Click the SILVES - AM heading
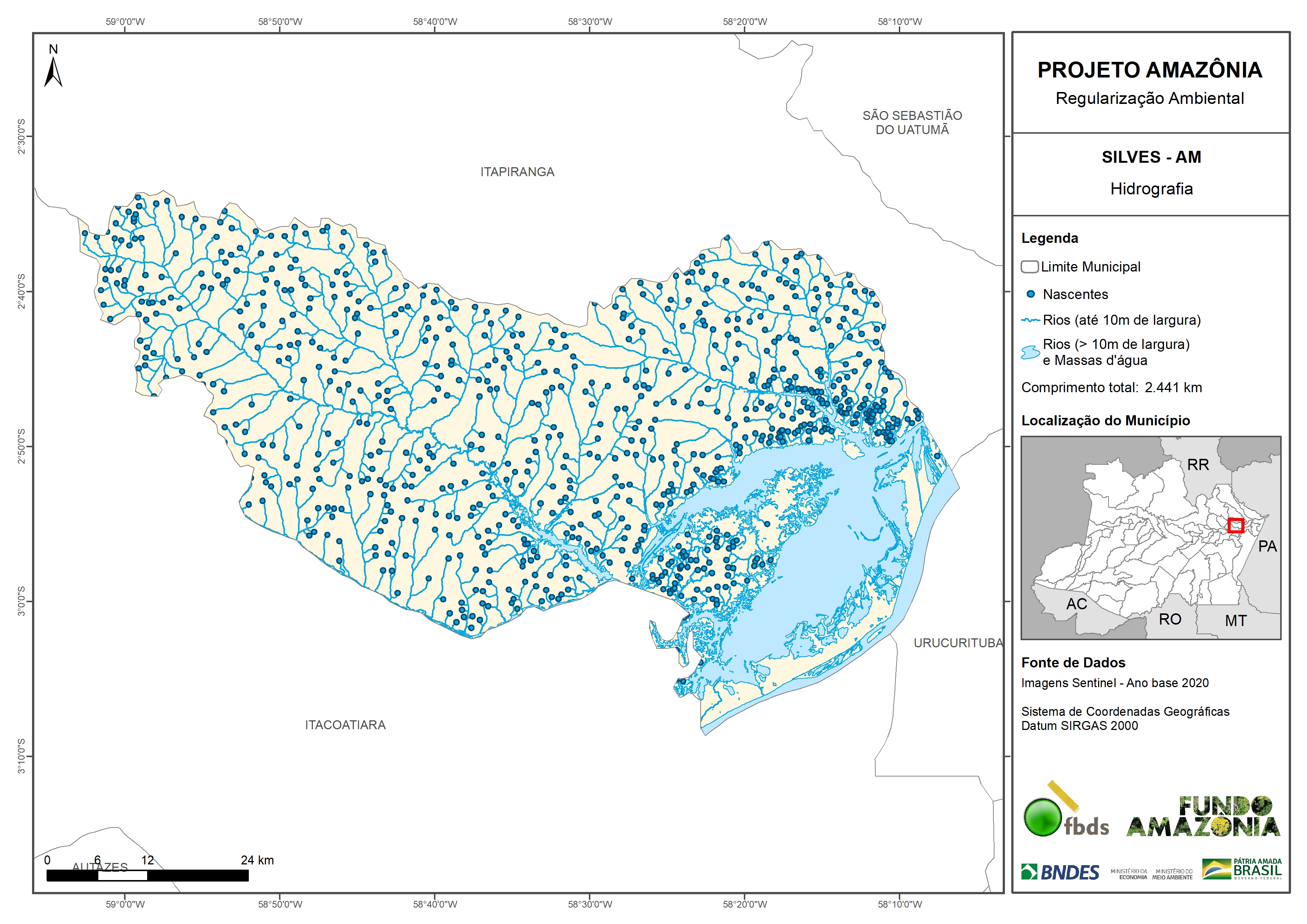 1151,157
